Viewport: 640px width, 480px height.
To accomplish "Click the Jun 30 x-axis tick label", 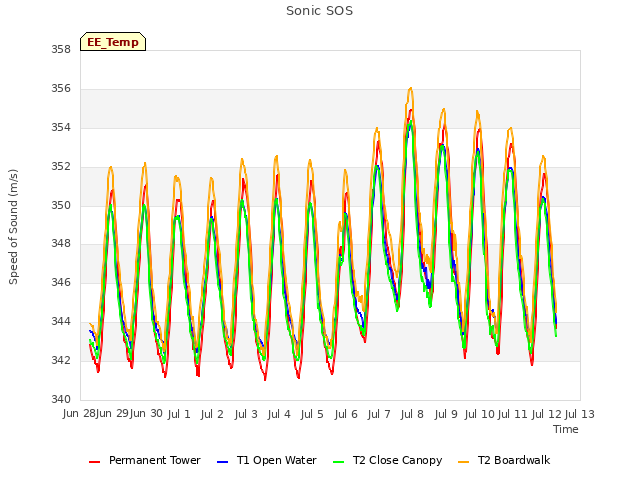I will tap(147, 414).
